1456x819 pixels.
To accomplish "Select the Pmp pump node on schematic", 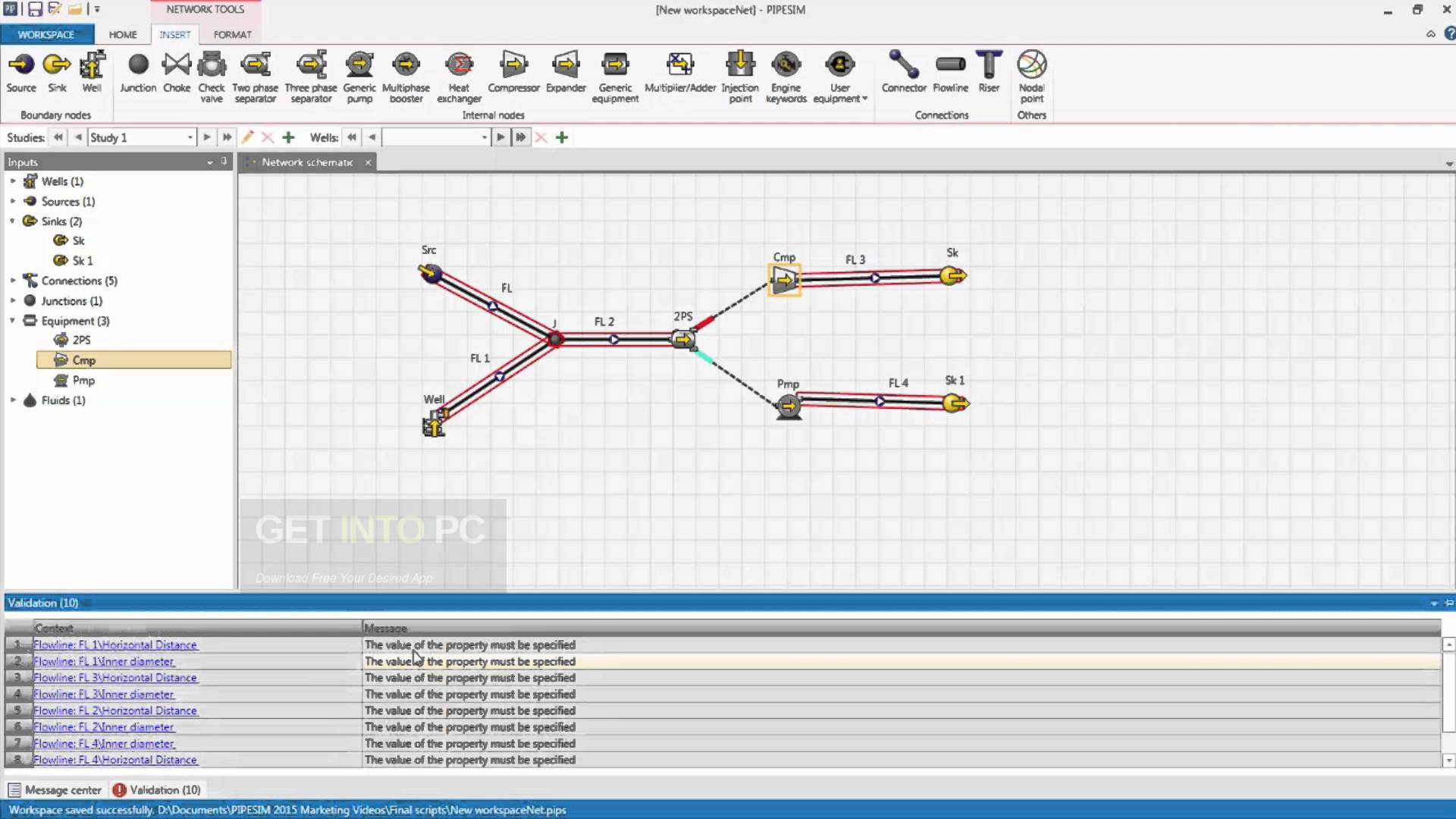I will click(x=789, y=406).
